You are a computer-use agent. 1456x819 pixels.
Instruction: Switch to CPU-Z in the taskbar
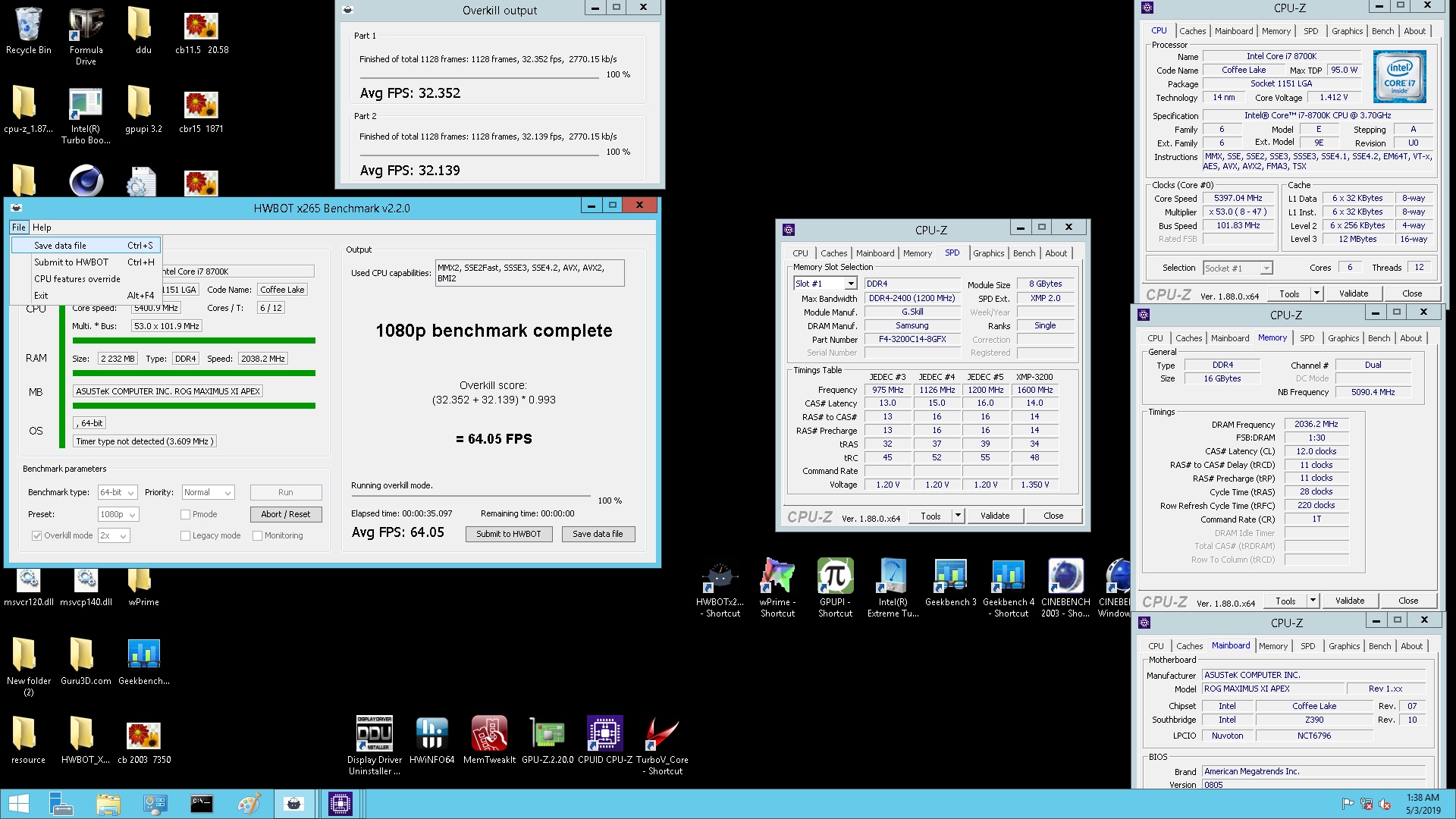pos(340,804)
